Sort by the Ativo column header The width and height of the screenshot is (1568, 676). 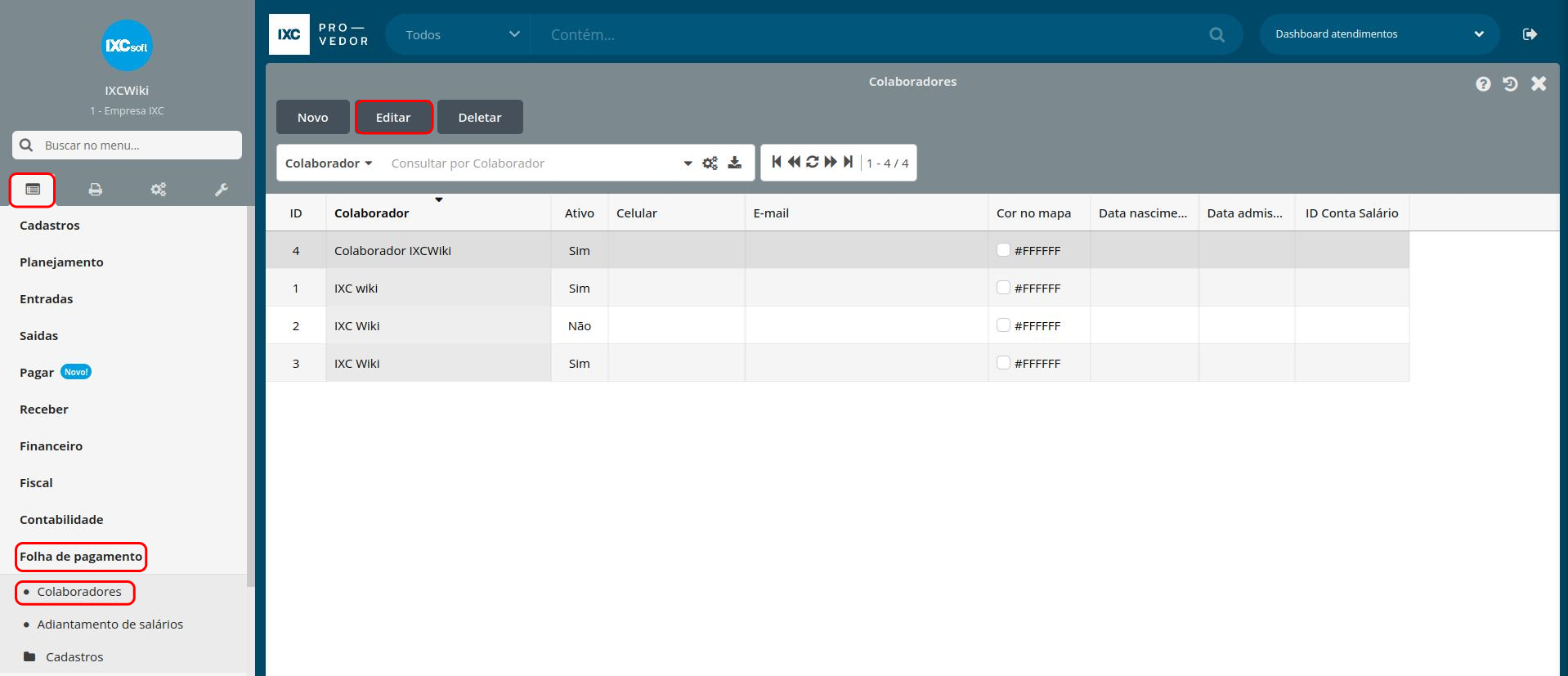pos(580,213)
